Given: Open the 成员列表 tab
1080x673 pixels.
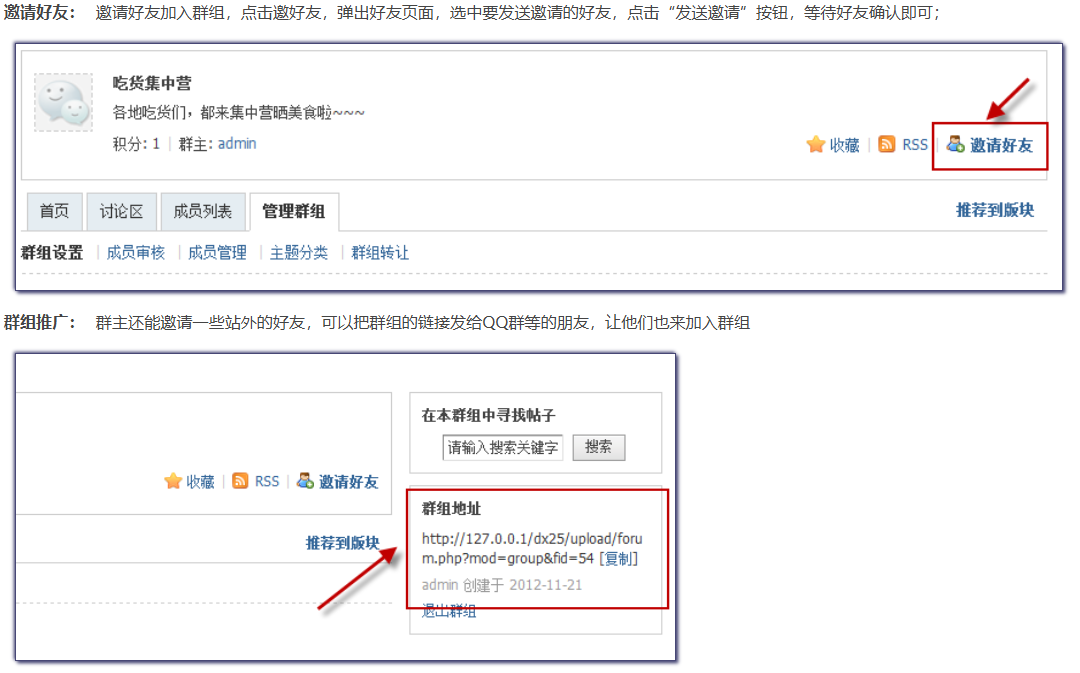Looking at the screenshot, I should [202, 212].
